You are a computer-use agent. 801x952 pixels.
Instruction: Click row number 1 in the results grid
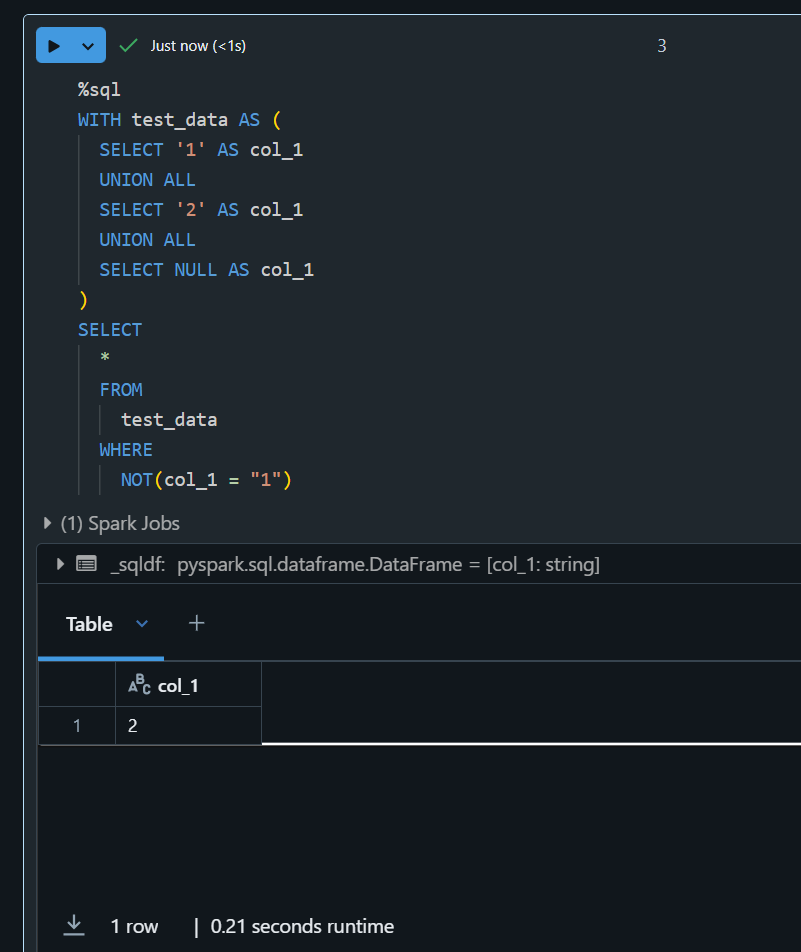(77, 725)
